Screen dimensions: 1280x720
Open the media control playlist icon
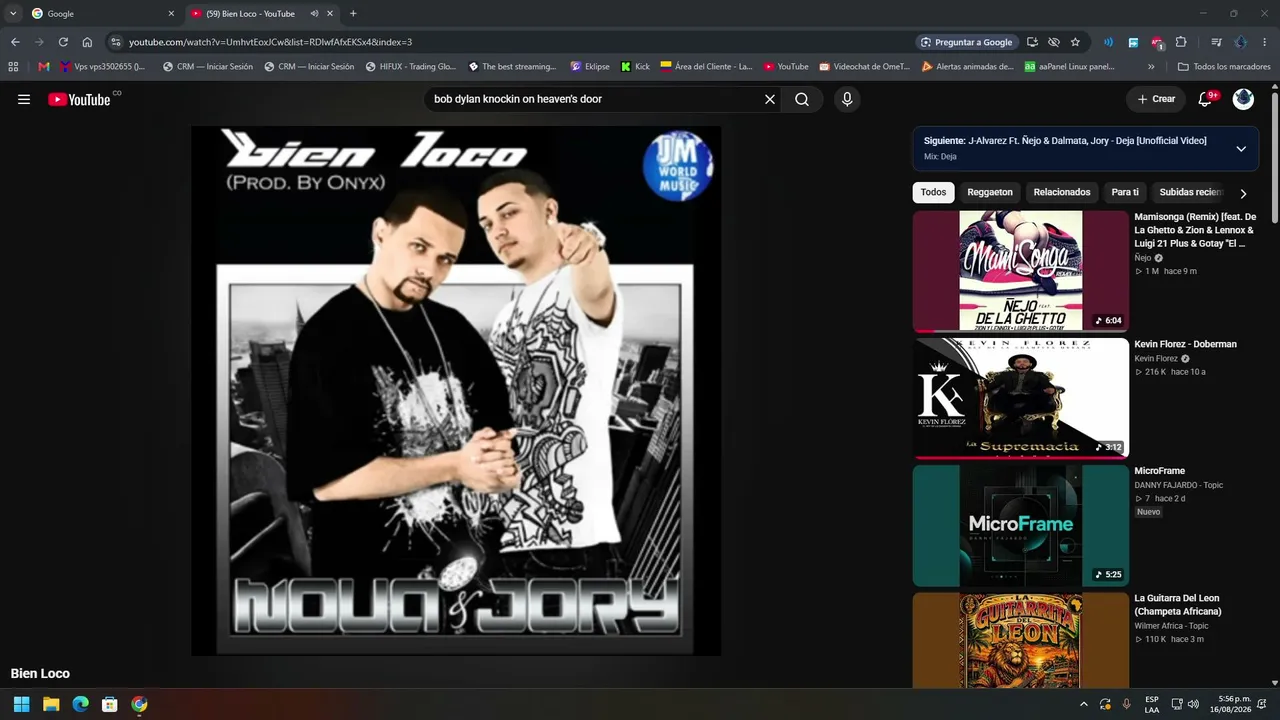click(x=1216, y=42)
